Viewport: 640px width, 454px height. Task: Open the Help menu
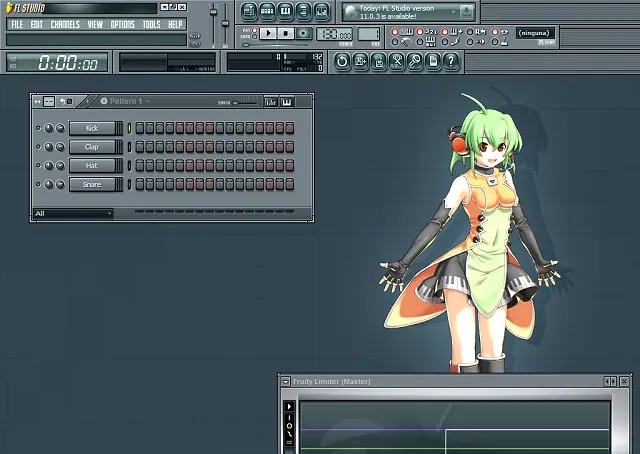pyautogui.click(x=175, y=24)
